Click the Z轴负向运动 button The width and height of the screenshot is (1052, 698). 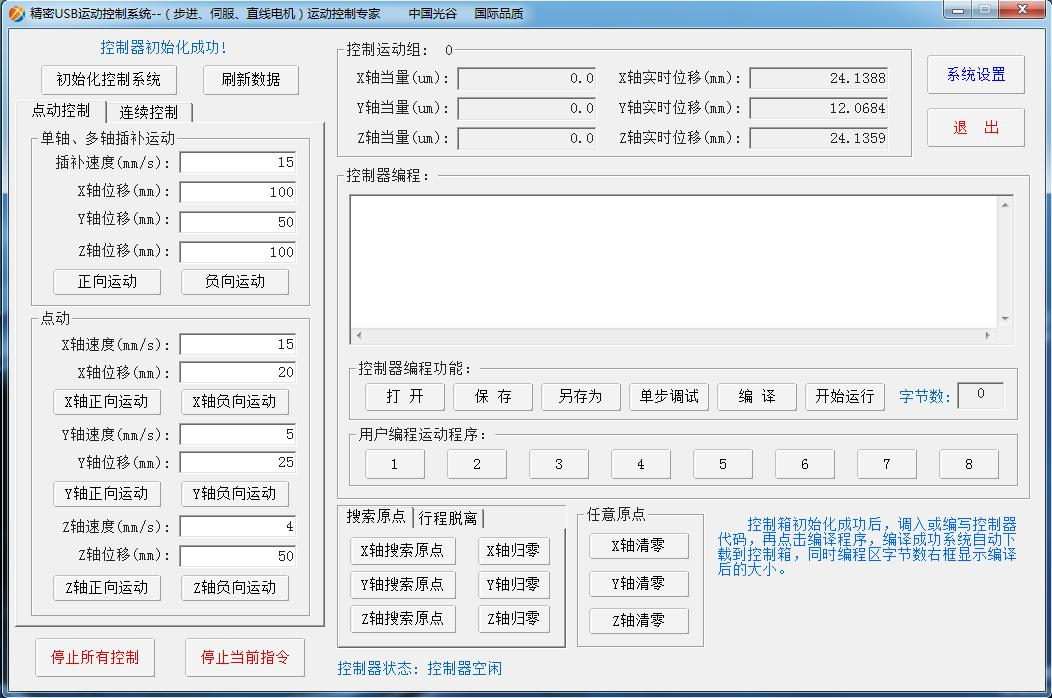(x=235, y=588)
